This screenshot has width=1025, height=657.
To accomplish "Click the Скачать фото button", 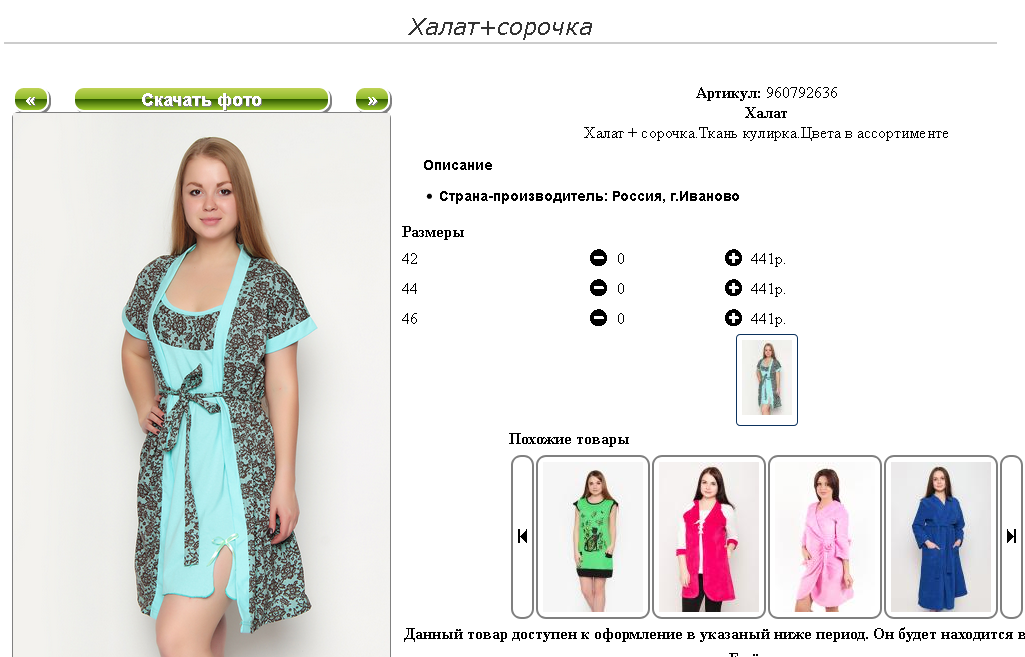I will (x=202, y=100).
